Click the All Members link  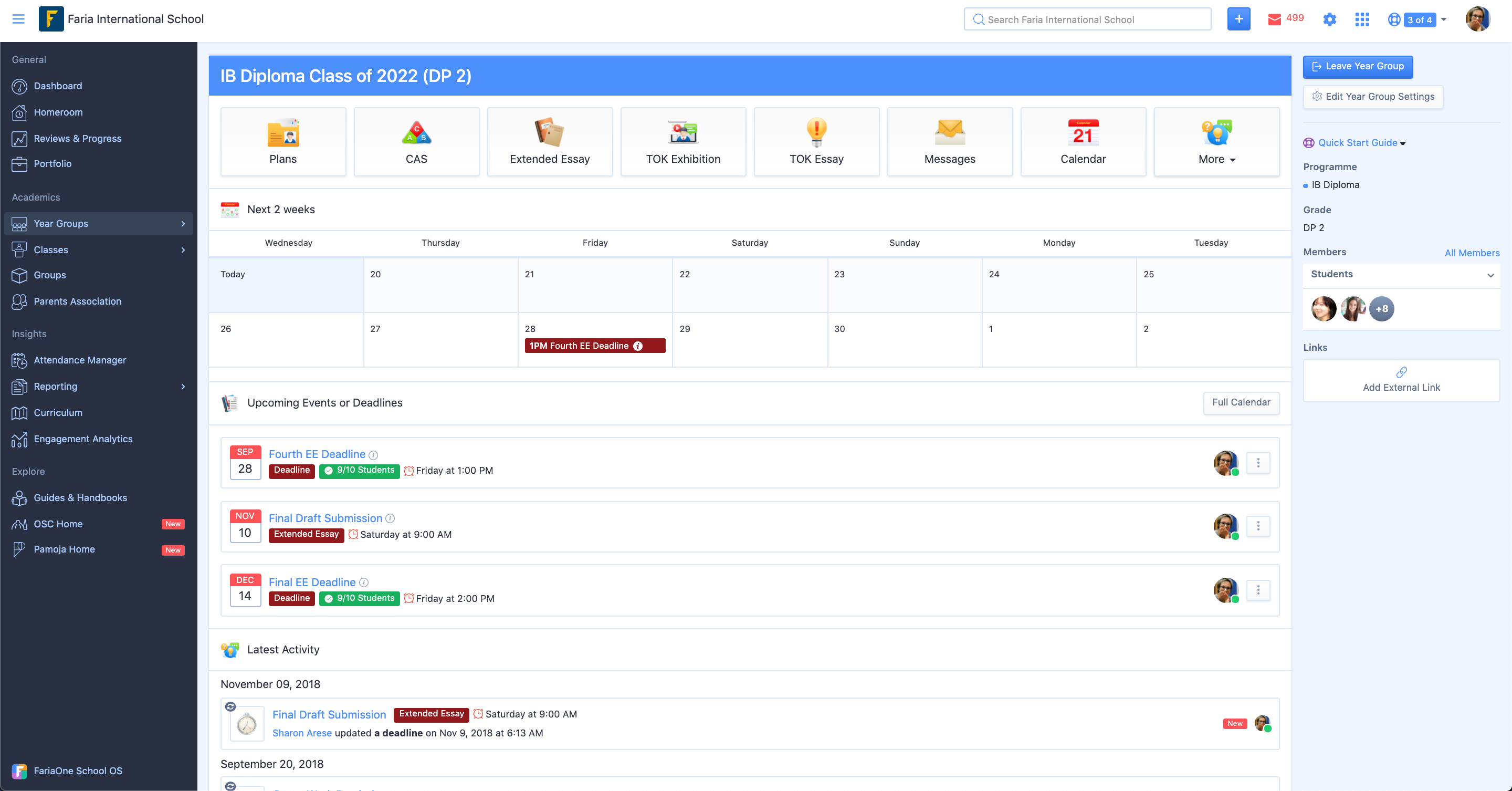tap(1472, 253)
